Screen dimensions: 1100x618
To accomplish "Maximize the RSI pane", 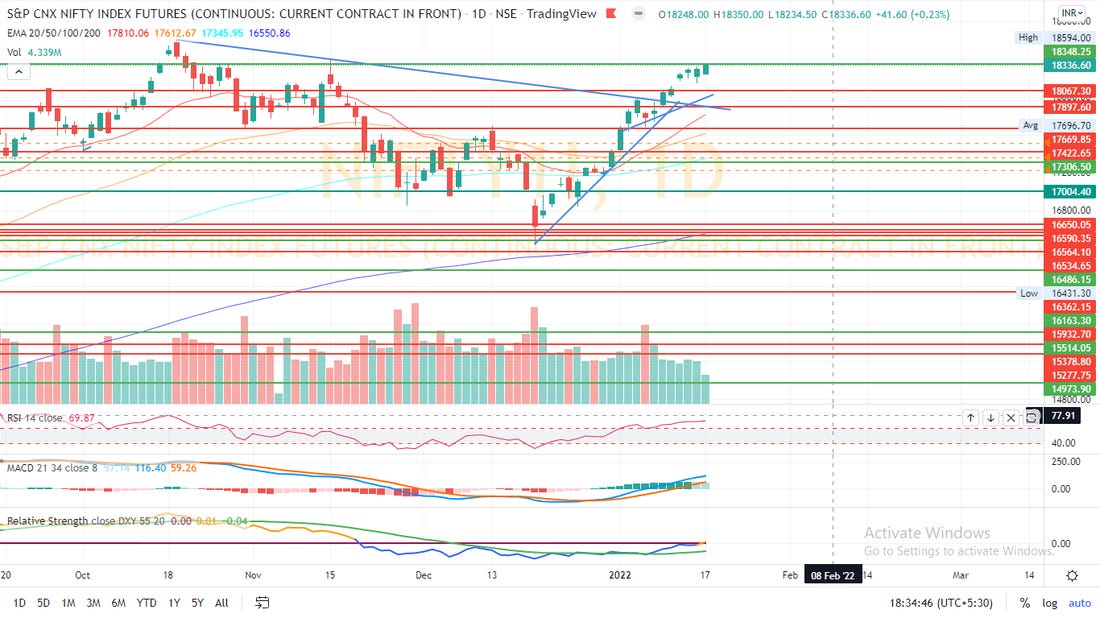I will click(x=1032, y=417).
